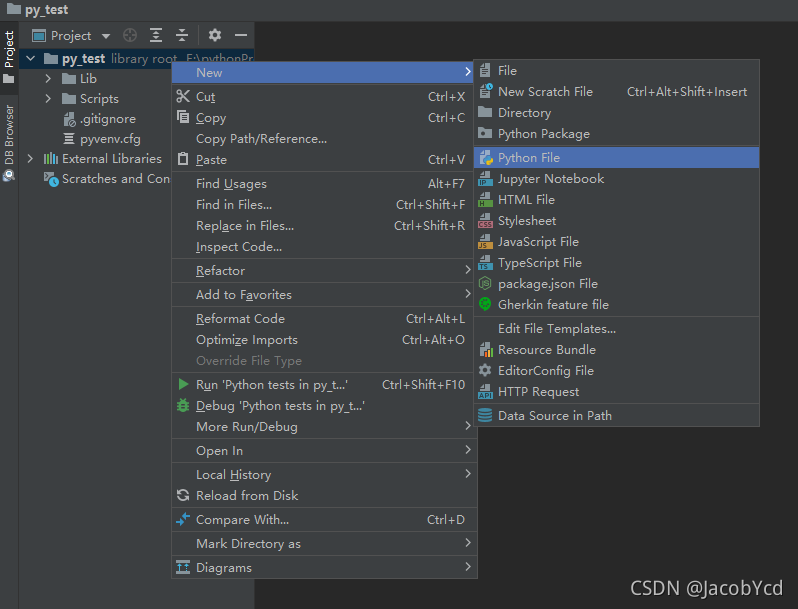The image size is (798, 609).
Task: Click the HTML File icon
Action: pyautogui.click(x=486, y=199)
